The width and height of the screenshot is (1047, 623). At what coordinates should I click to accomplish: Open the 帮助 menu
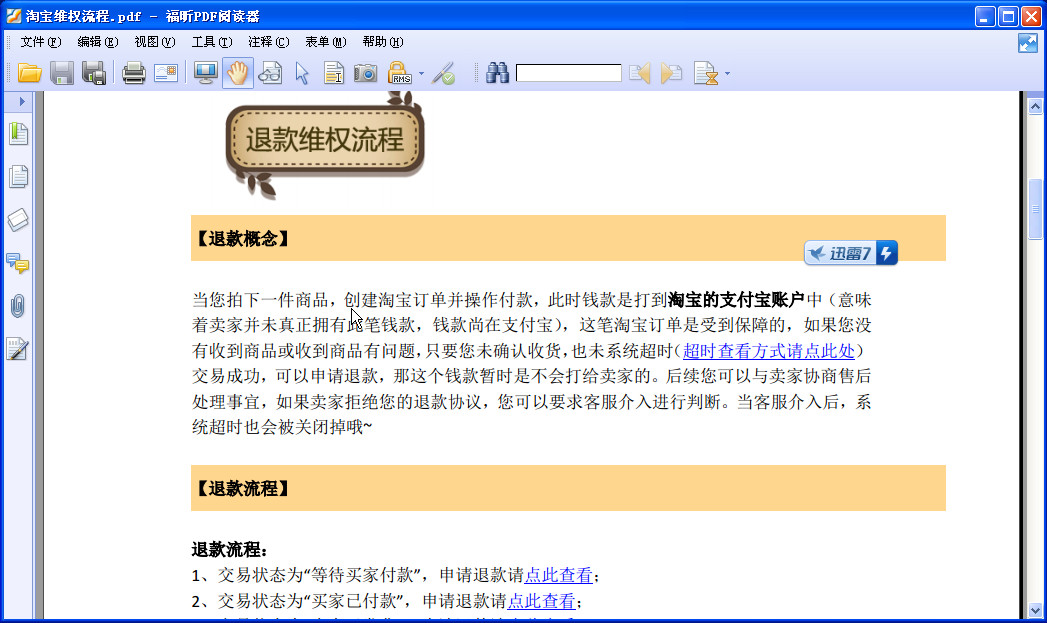[383, 42]
